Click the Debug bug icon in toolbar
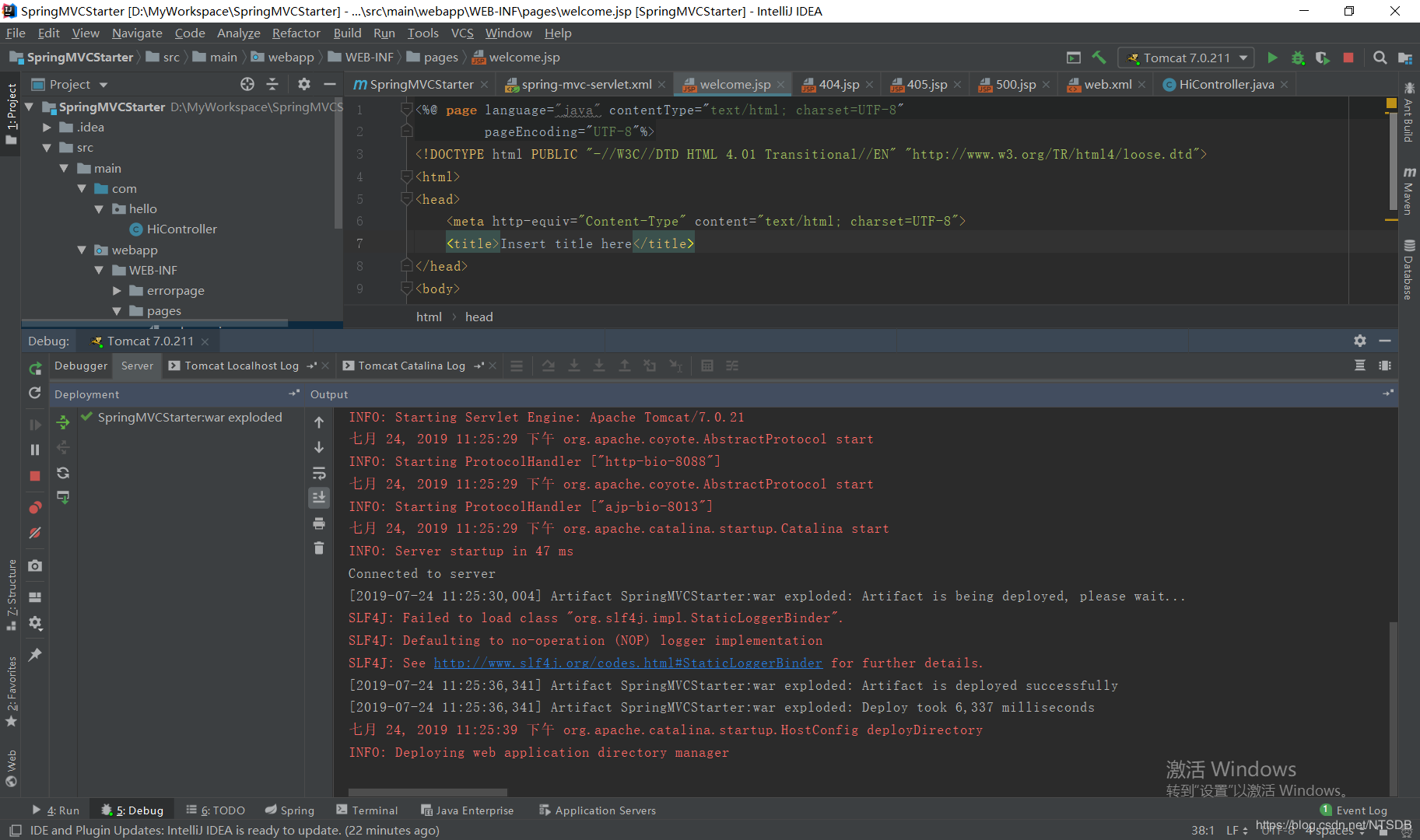The width and height of the screenshot is (1420, 840). pyautogui.click(x=1298, y=58)
